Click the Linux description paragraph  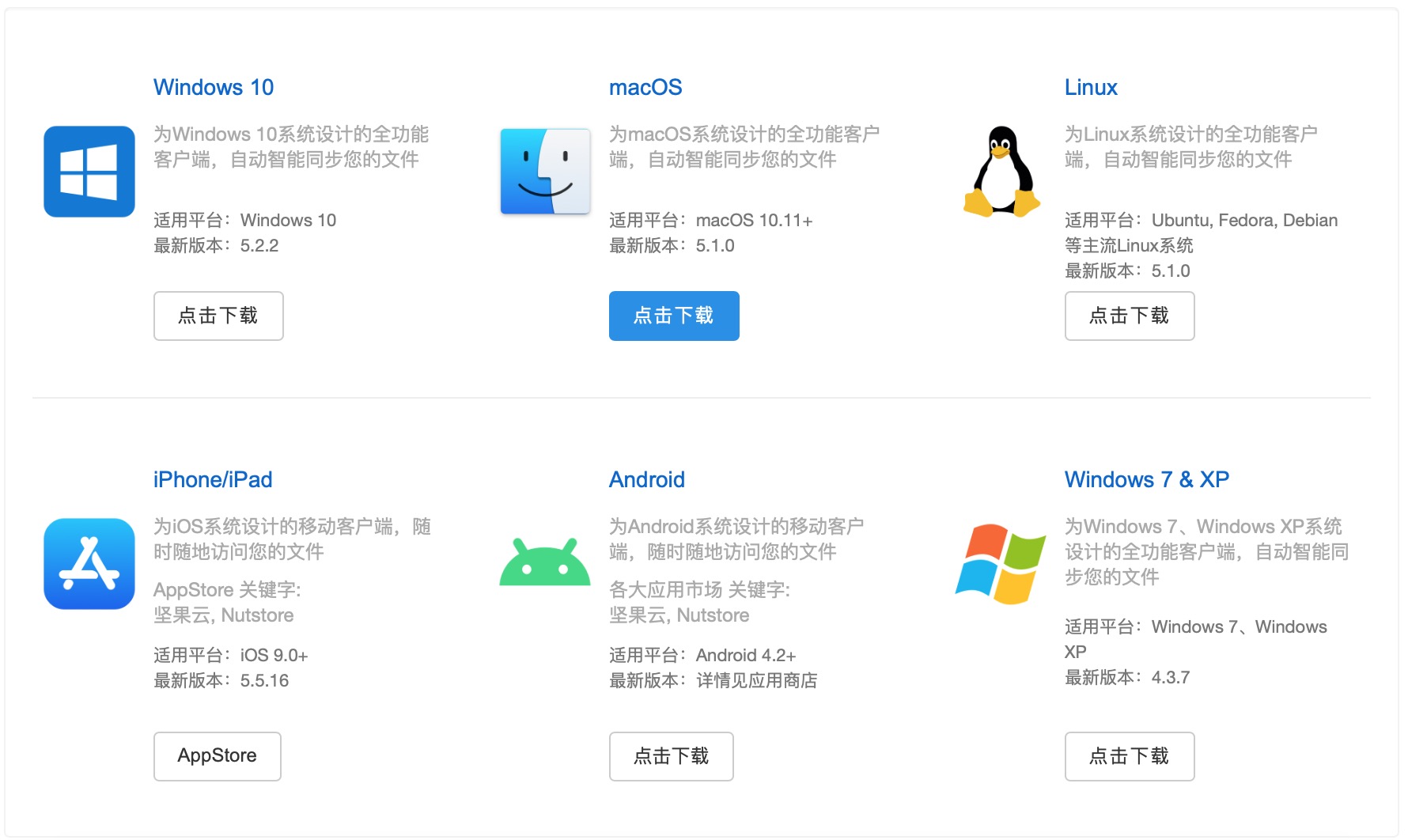coord(1191,147)
